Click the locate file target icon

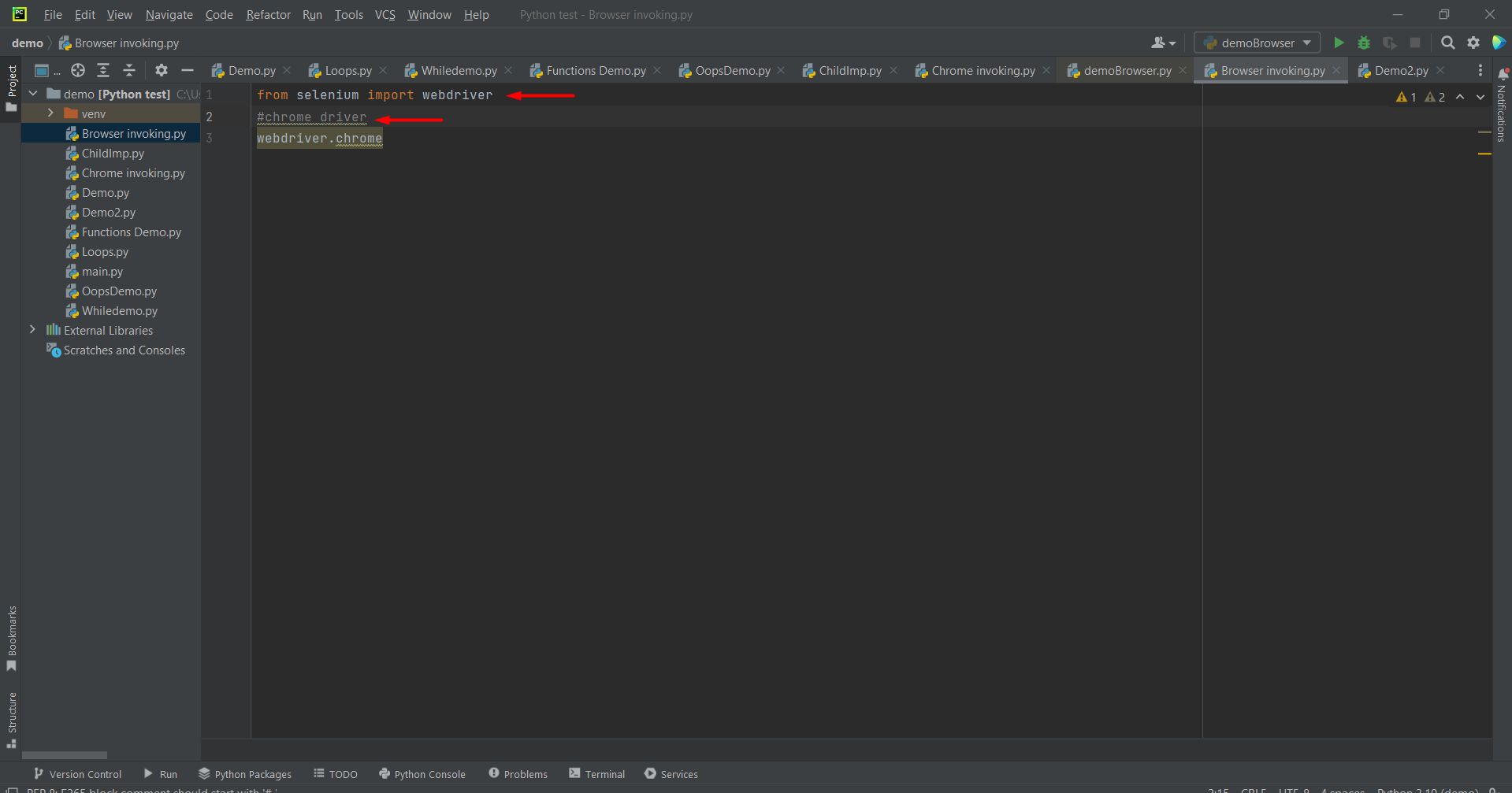click(x=78, y=70)
